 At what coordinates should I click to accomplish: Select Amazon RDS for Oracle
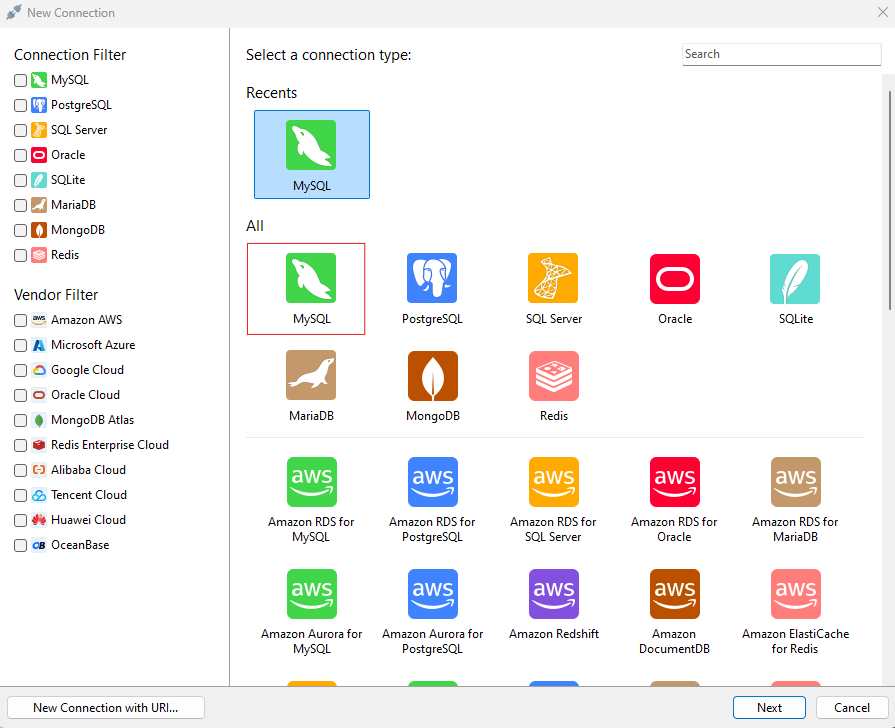point(674,500)
